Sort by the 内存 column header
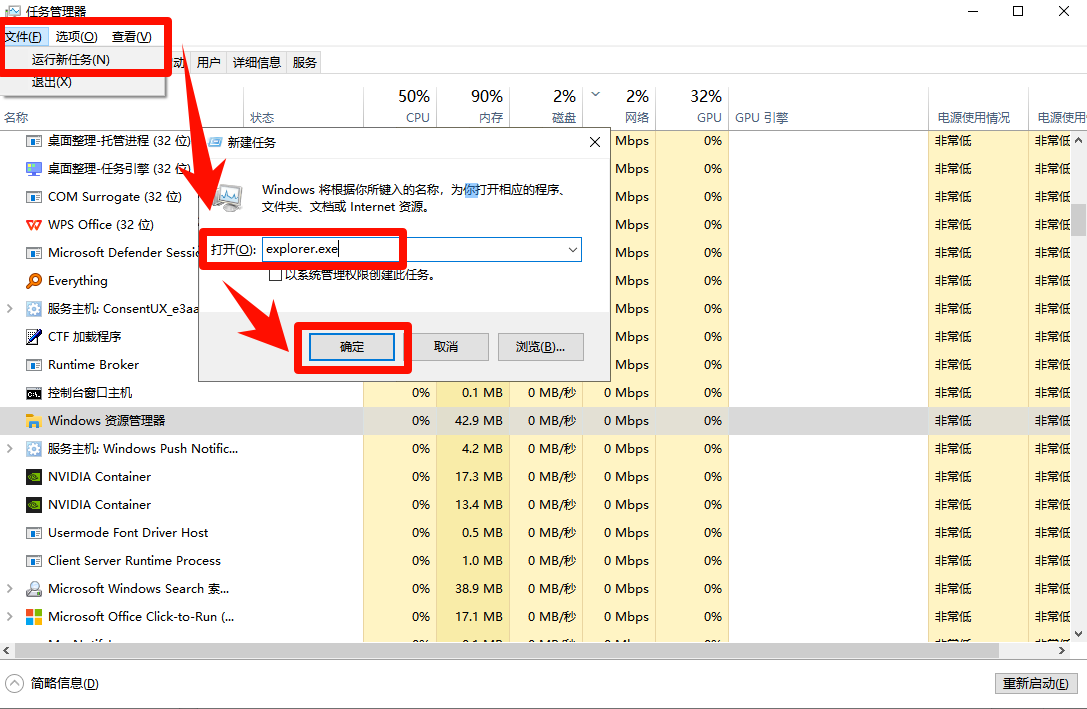The width and height of the screenshot is (1087, 709). point(473,107)
